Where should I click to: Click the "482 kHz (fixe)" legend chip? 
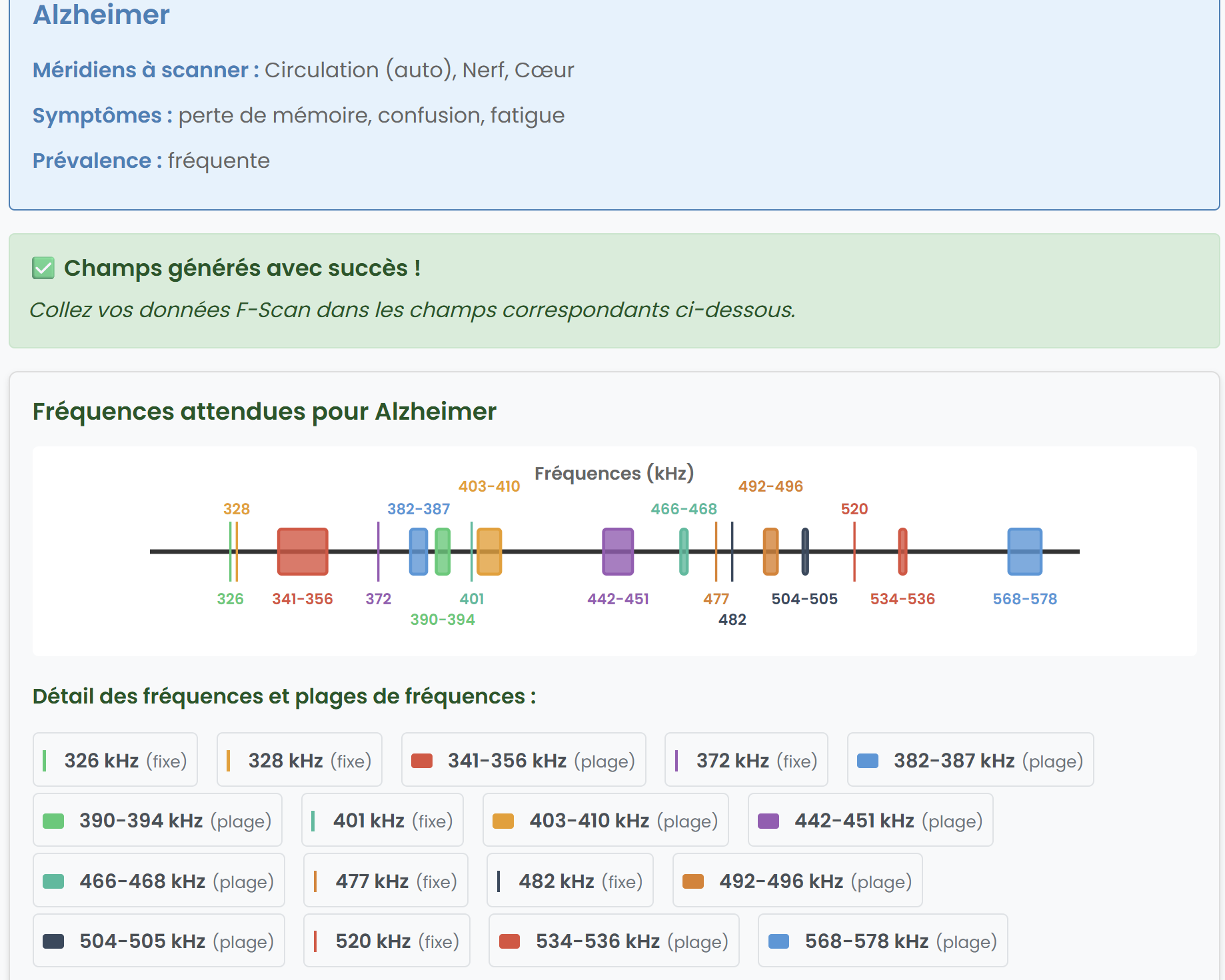[570, 881]
